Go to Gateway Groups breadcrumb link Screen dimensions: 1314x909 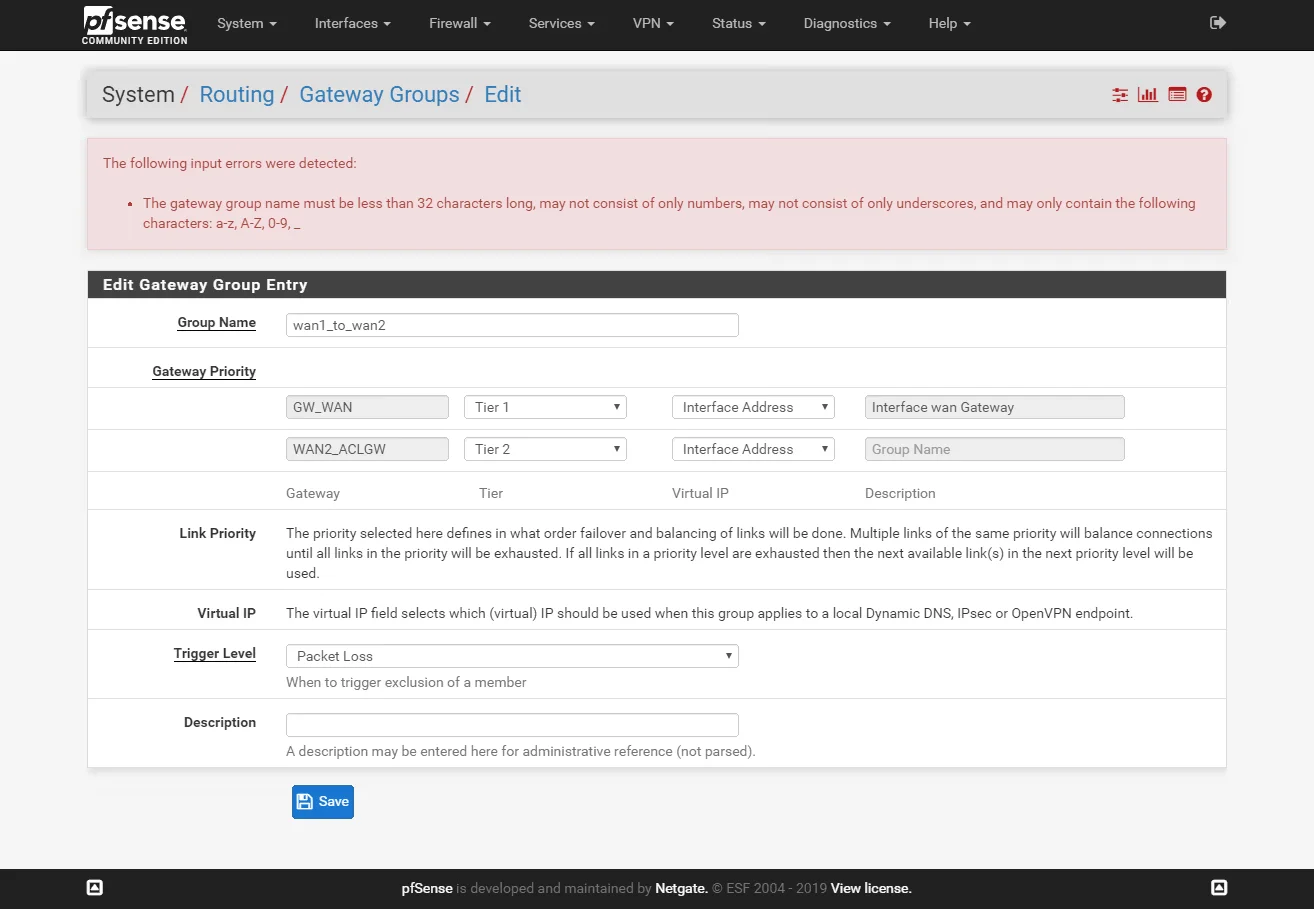click(379, 95)
